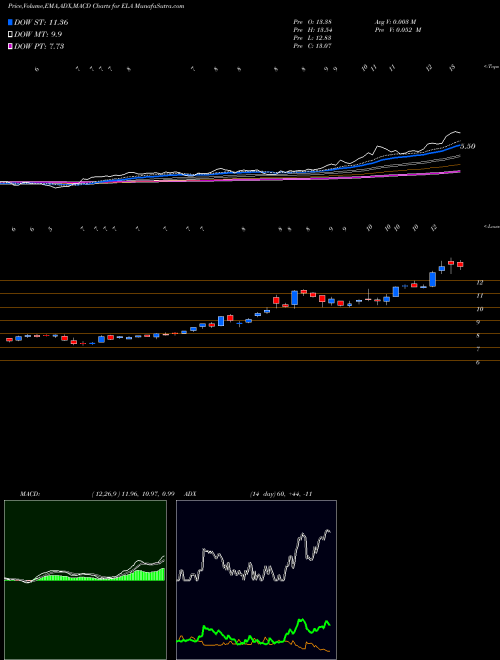500x660 pixels.
Task: Click the white DOW MT legend swatch
Action: pos(11,35)
